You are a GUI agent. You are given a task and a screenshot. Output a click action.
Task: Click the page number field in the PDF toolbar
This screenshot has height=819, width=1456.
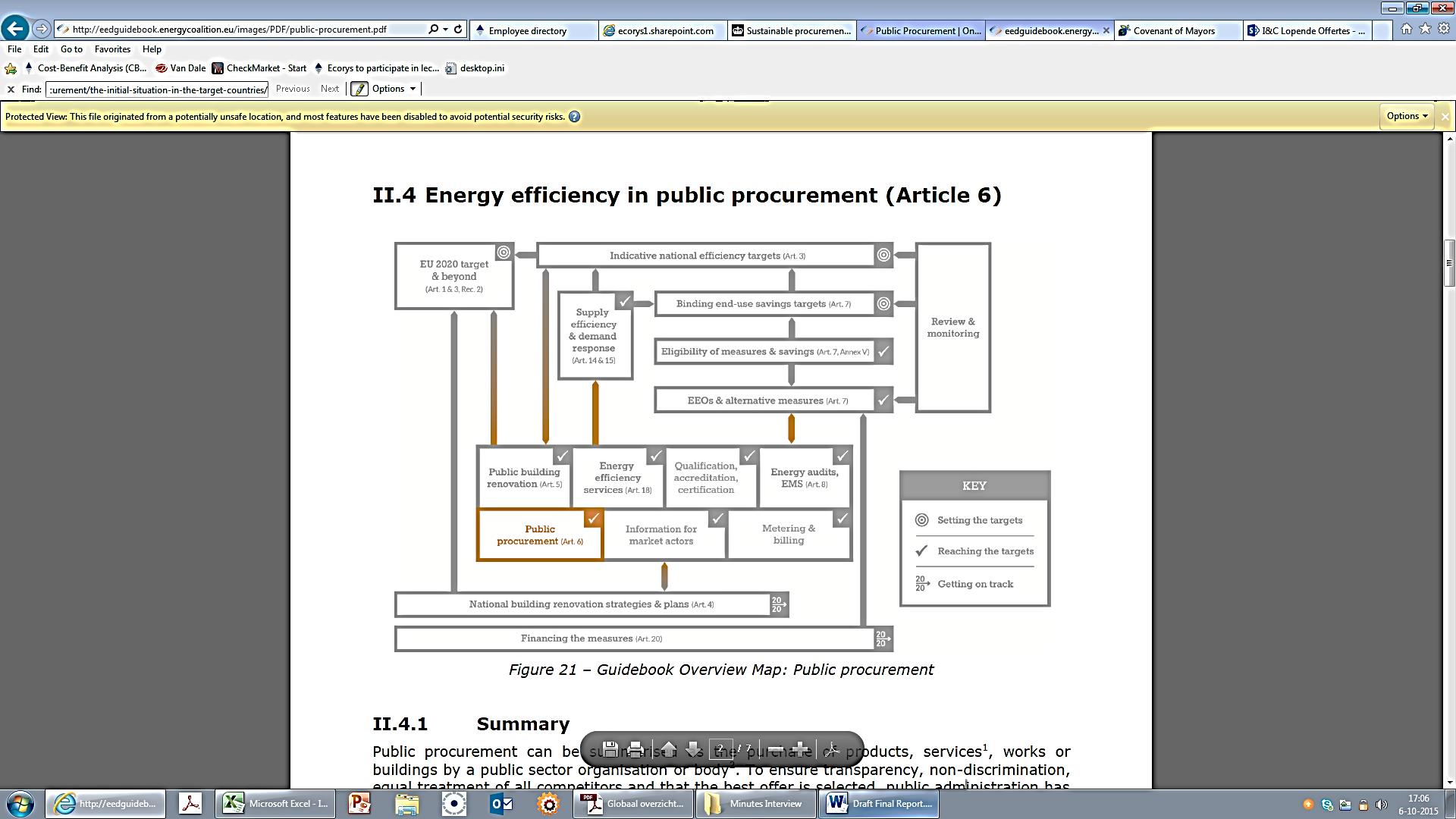[720, 749]
